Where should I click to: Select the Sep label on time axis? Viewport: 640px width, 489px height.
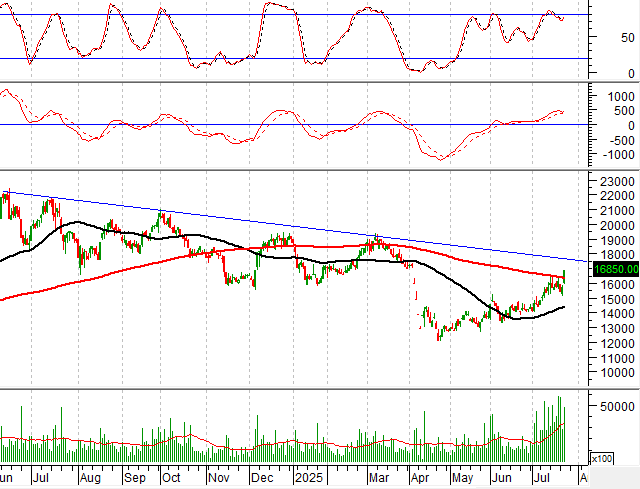[x=132, y=479]
